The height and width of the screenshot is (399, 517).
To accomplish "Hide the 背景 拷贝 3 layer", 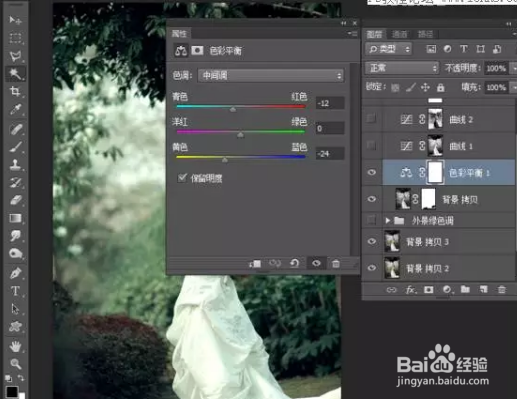I will pos(371,241).
